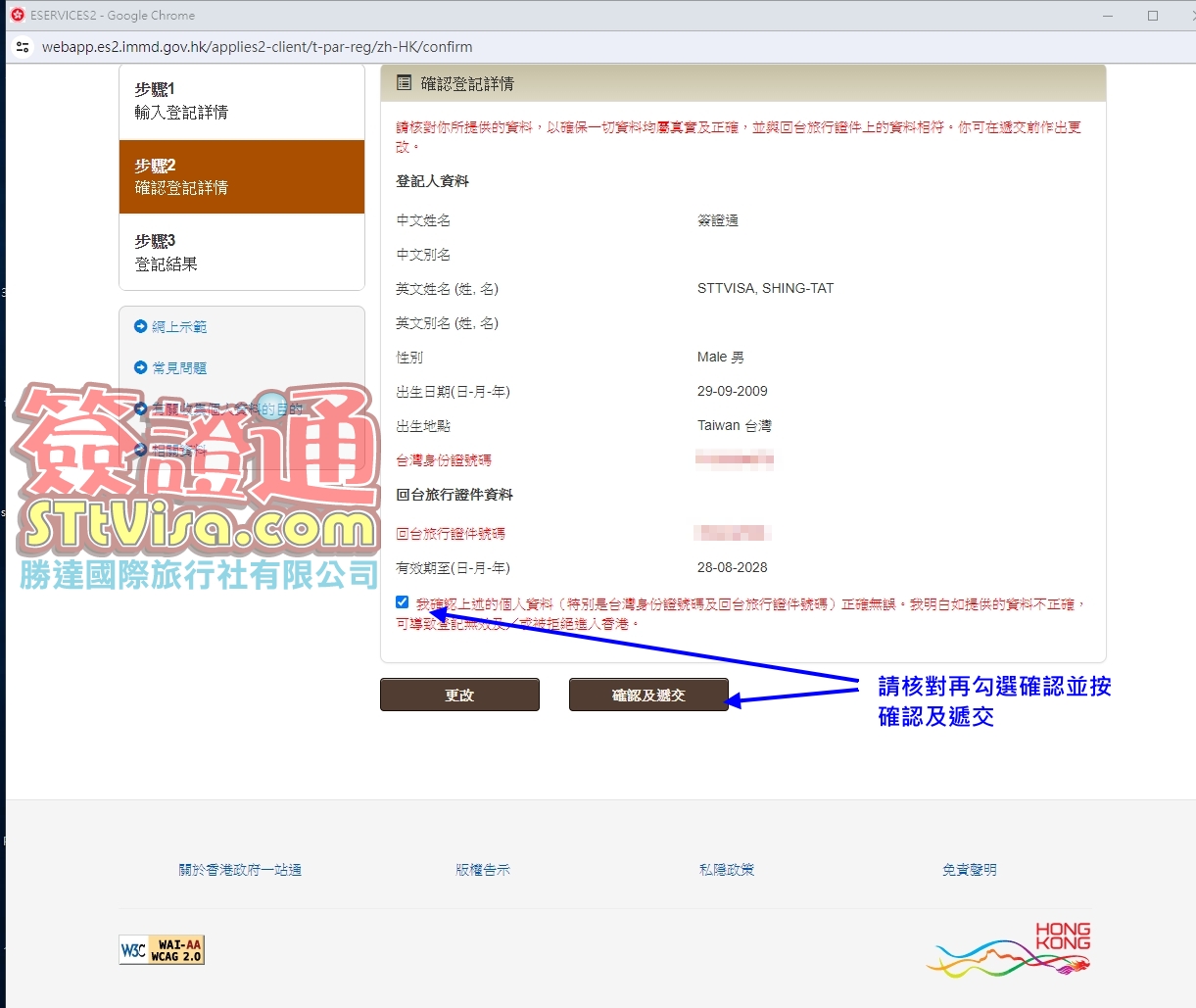The height and width of the screenshot is (1008, 1196).
Task: Untick the confirmation declaration checkbox
Action: [x=403, y=602]
